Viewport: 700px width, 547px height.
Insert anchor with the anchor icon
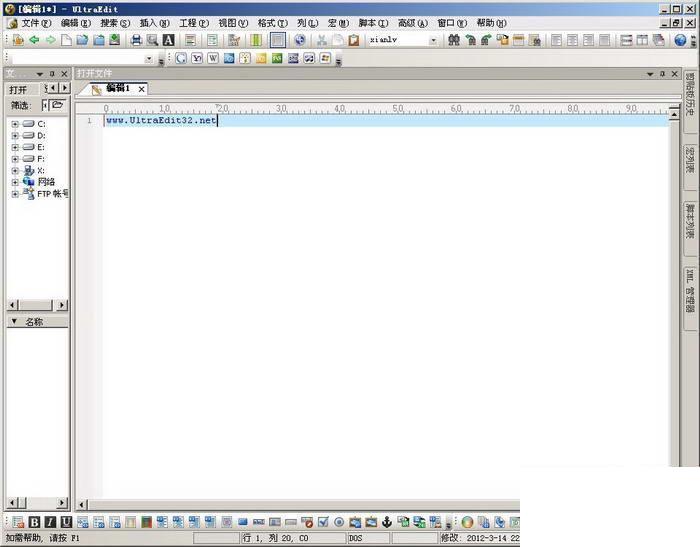[387, 522]
